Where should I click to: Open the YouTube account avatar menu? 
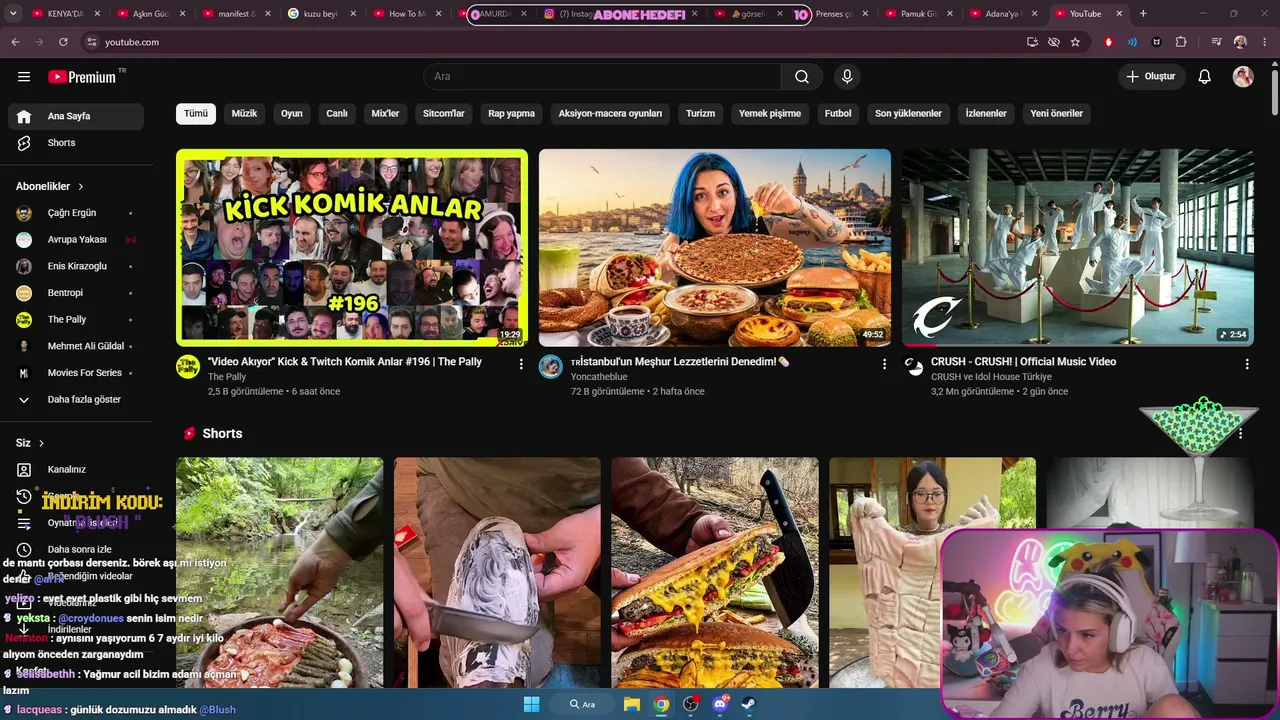(x=1243, y=77)
